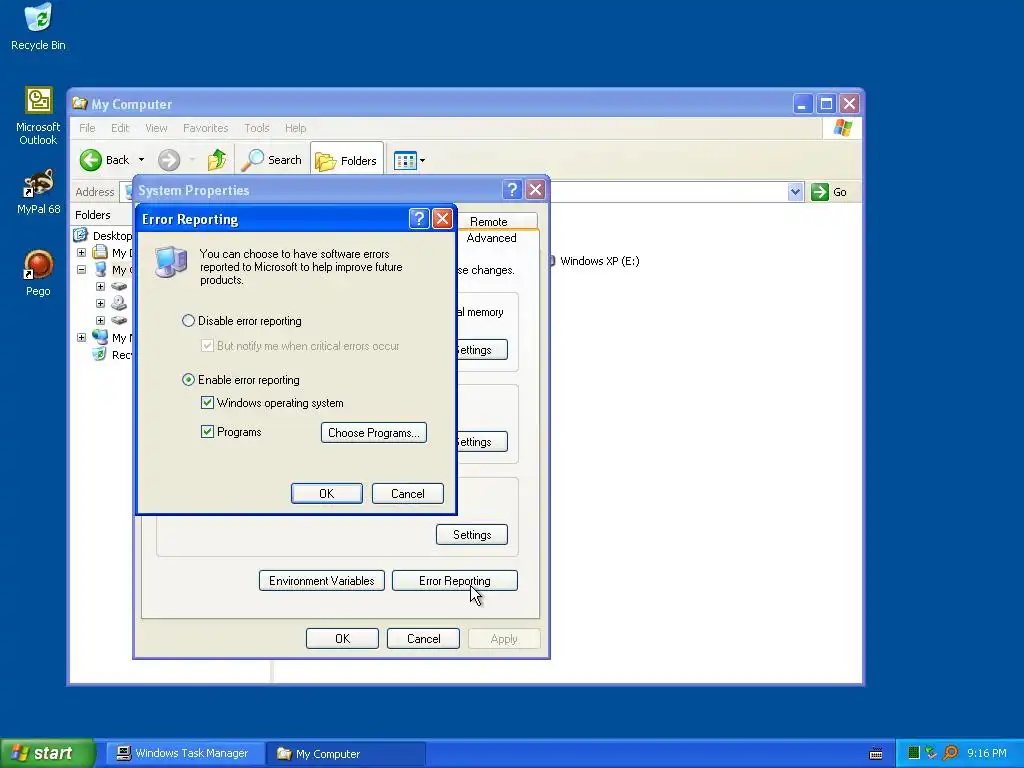This screenshot has height=768, width=1024.
Task: Click the 9:16 PM taskbar clock
Action: (986, 753)
